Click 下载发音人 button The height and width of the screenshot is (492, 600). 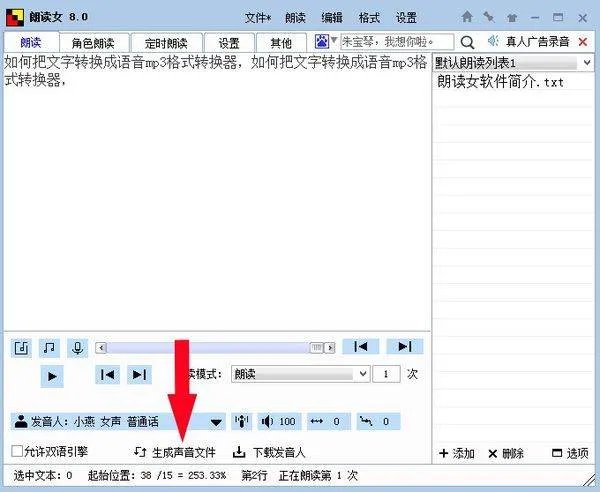(269, 453)
